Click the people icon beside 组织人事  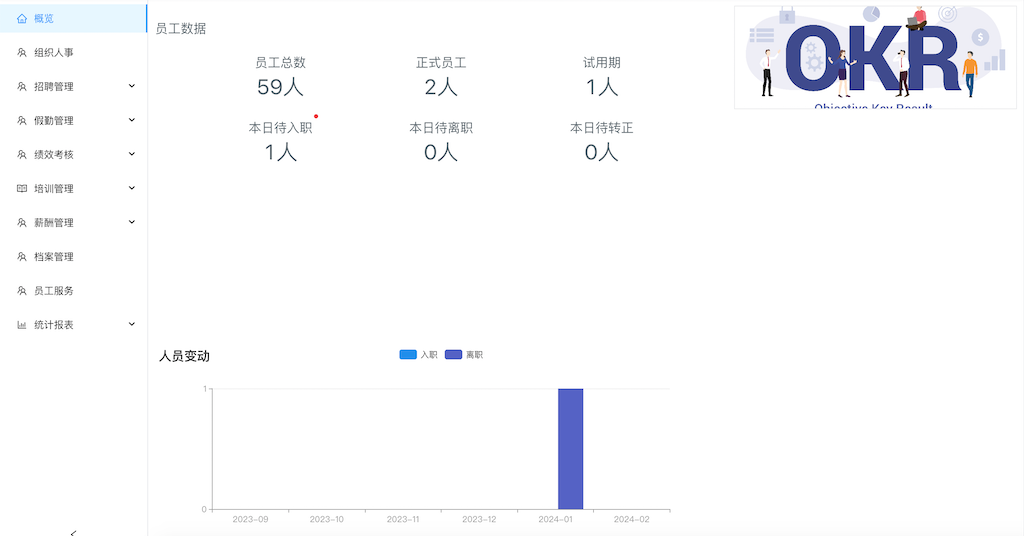[x=22, y=53]
